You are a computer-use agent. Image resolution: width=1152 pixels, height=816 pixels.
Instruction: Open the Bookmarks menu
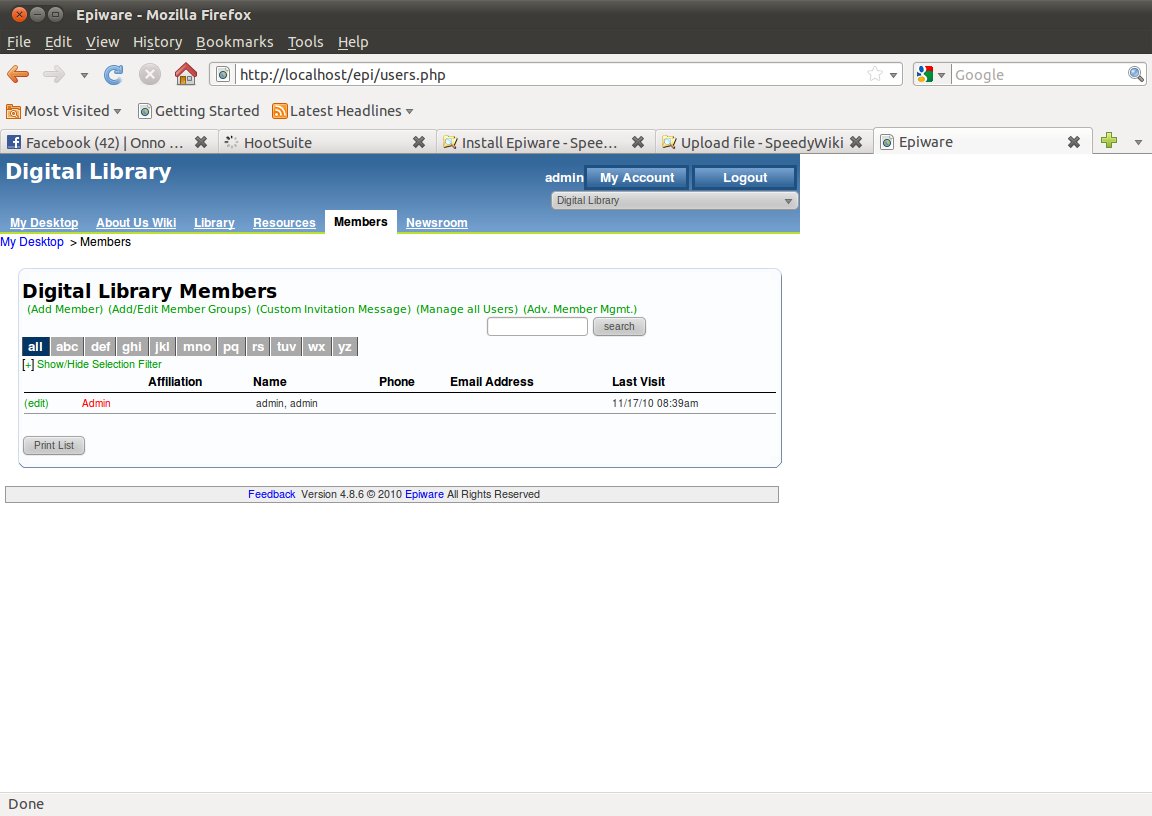(234, 42)
